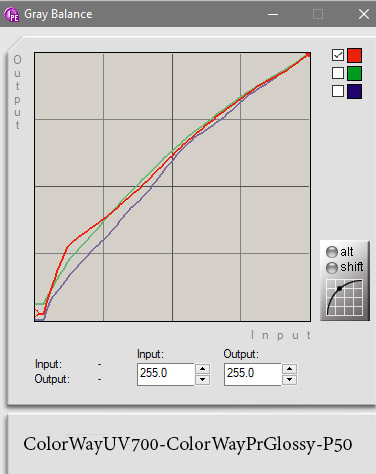Viewport: 376px width, 474px height.
Task: Increase the Input value with up arrow
Action: click(x=202, y=369)
